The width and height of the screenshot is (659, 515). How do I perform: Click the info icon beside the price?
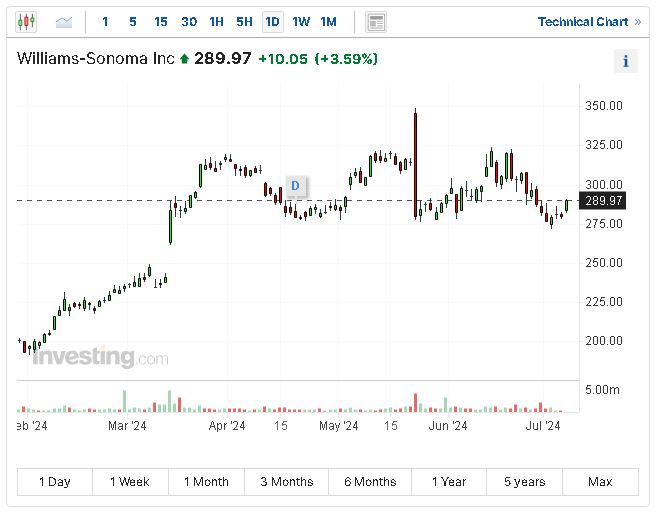click(626, 61)
